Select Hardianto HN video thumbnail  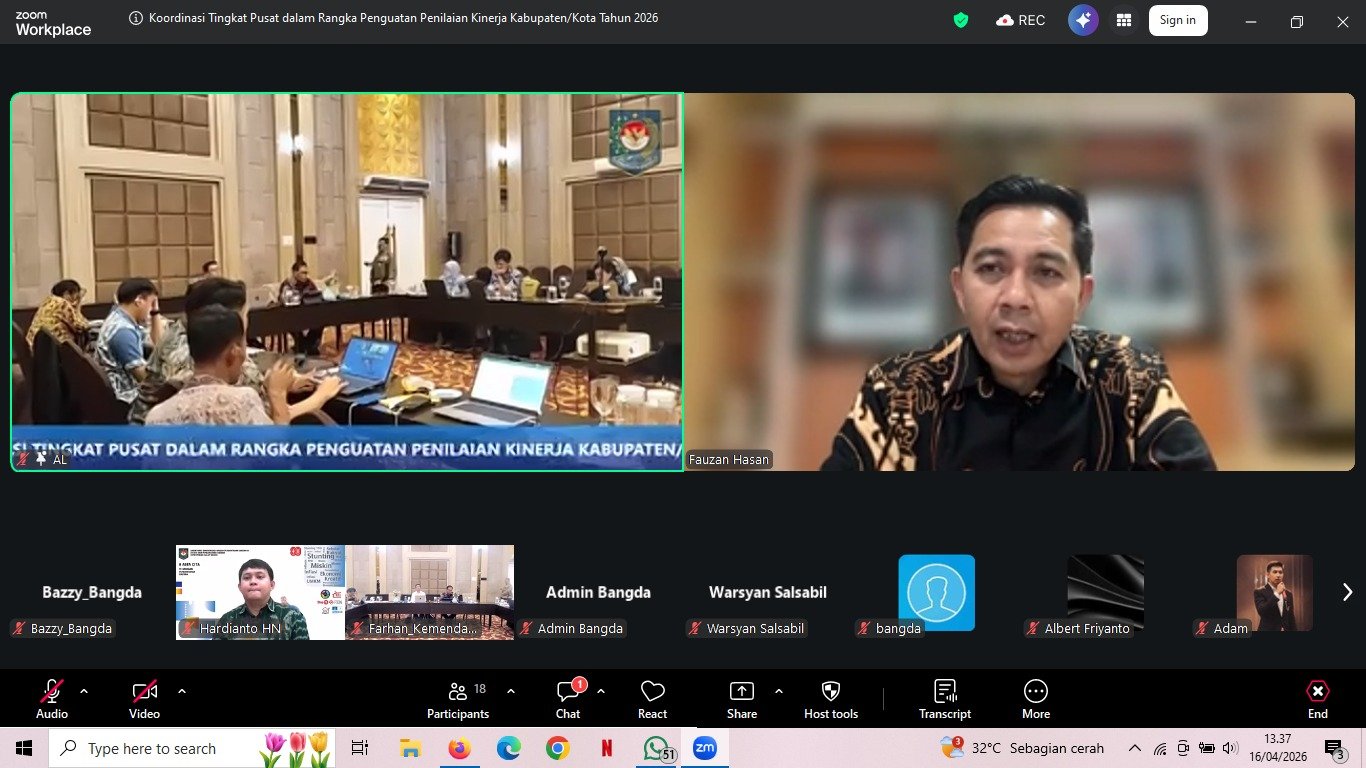coord(260,590)
